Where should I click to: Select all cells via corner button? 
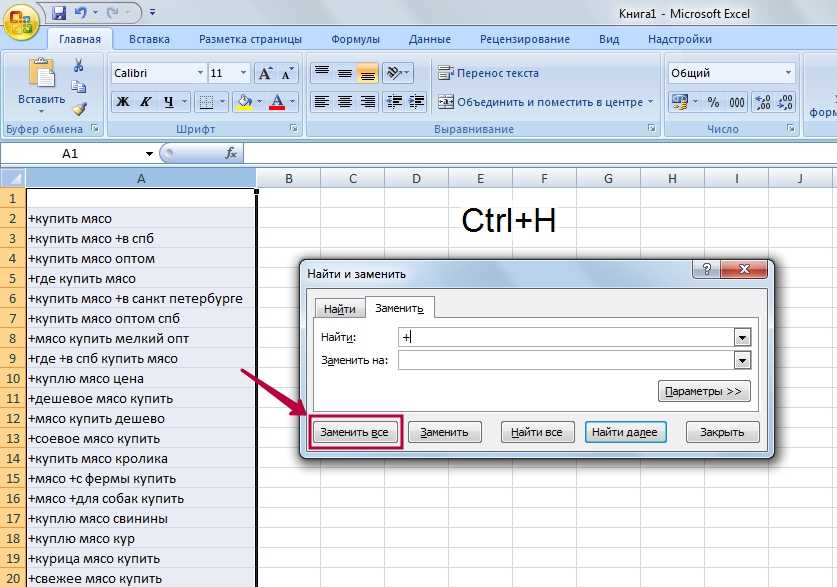point(13,178)
